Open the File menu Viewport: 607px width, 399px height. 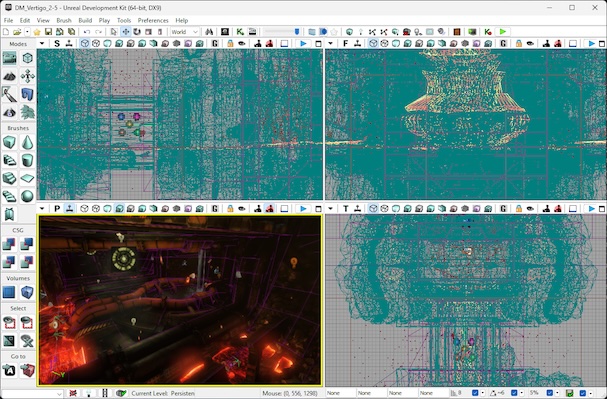[8, 20]
